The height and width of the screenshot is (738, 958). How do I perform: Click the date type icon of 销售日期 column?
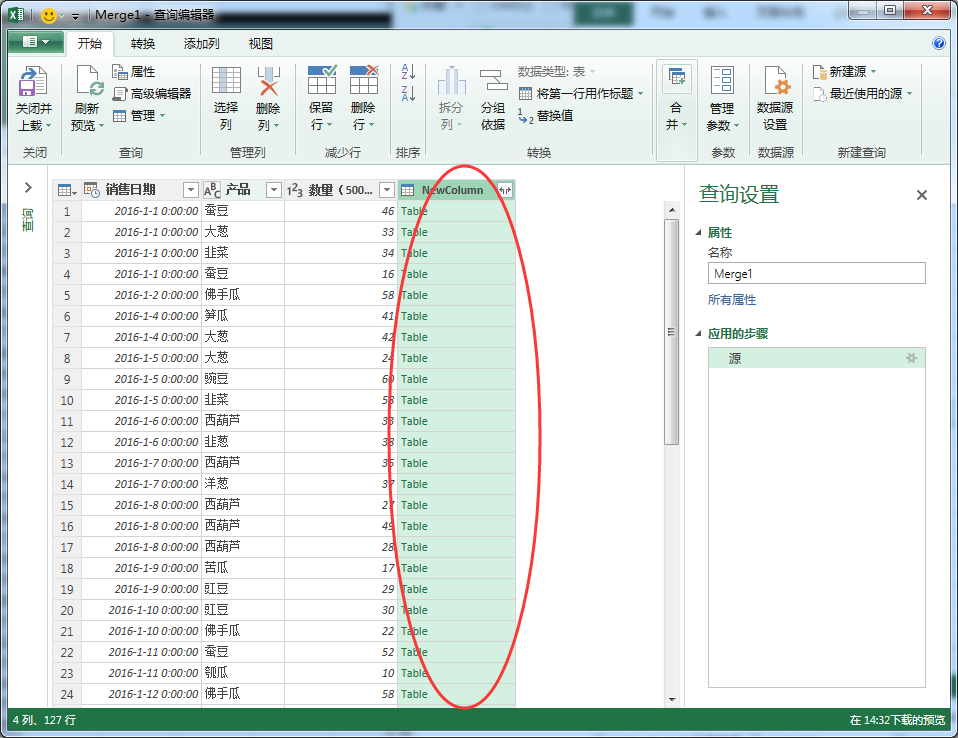click(x=92, y=190)
